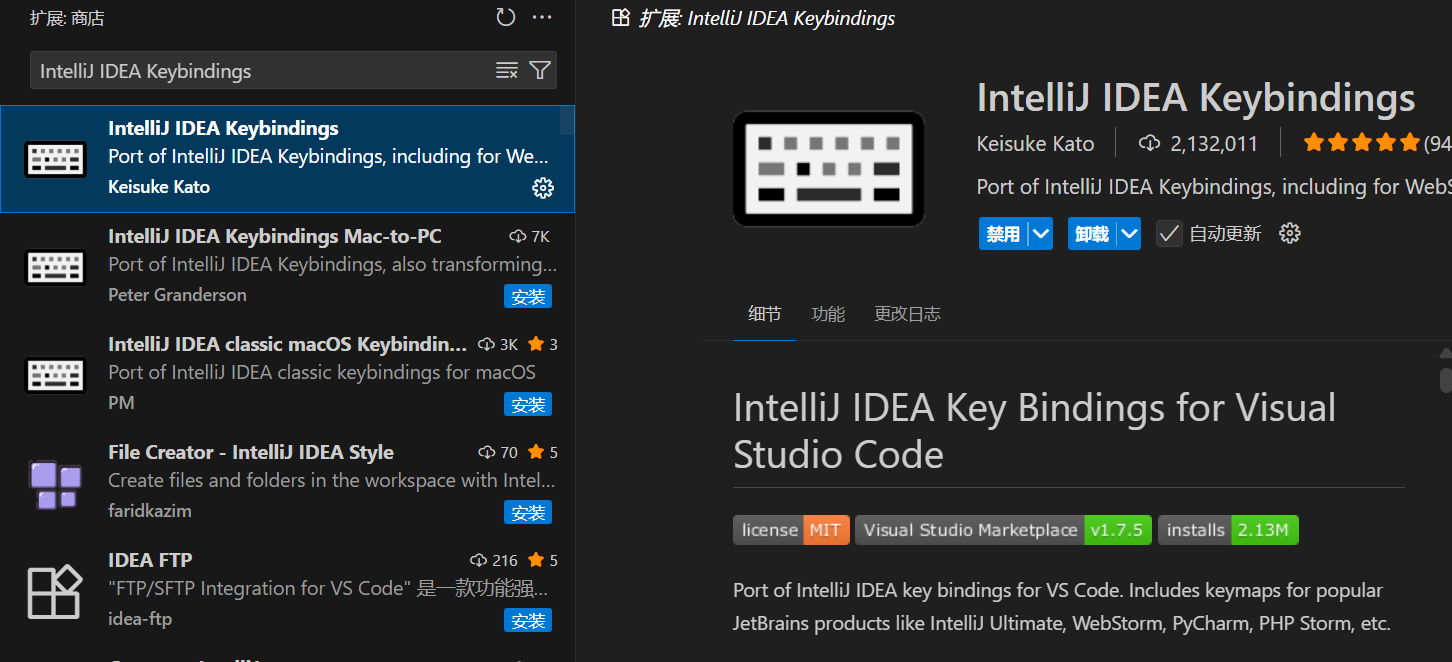This screenshot has height=662, width=1452.
Task: Install the IntelliJ IDEA Keybindings Mac-to-PC extension
Action: coord(528,296)
